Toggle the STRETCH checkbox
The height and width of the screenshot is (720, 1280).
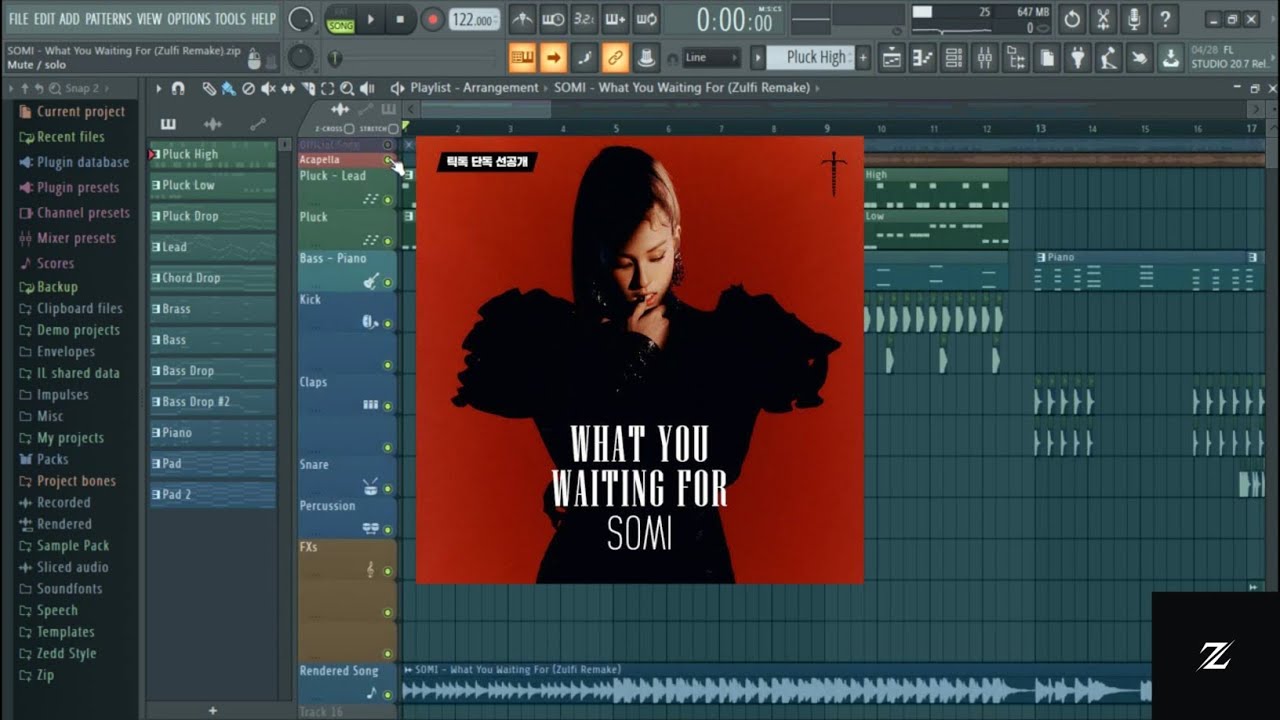pos(393,129)
